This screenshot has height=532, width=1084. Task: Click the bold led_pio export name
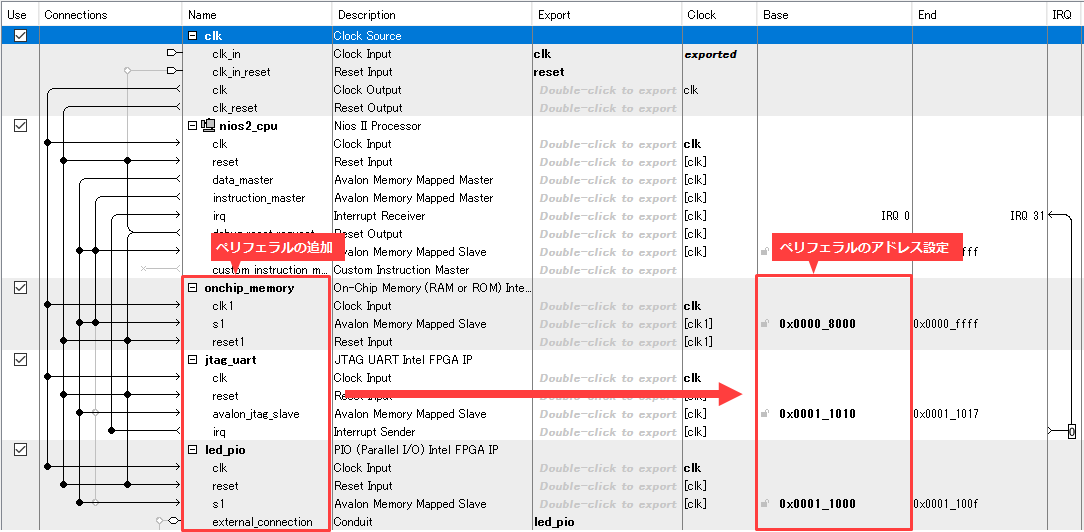[x=554, y=522]
